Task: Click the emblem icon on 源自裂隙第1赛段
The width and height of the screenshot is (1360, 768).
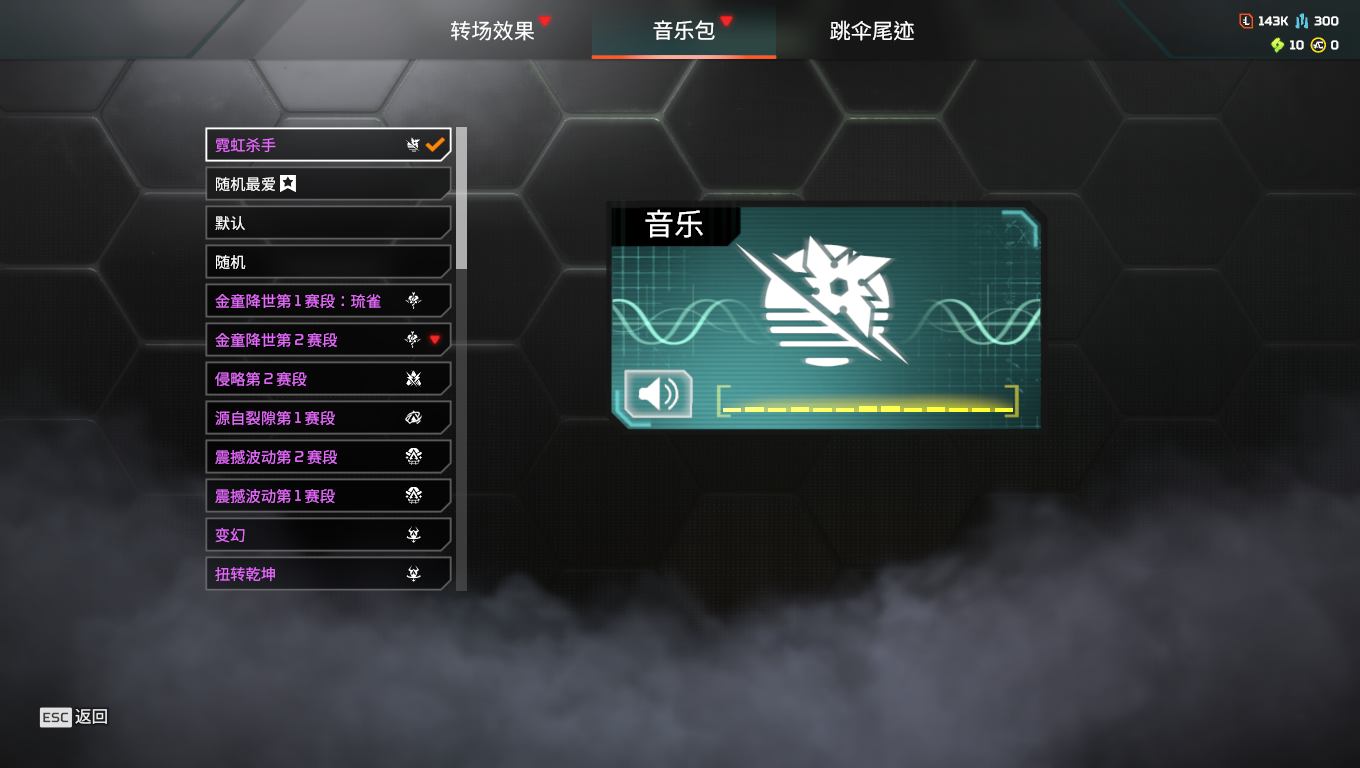Action: [x=413, y=418]
